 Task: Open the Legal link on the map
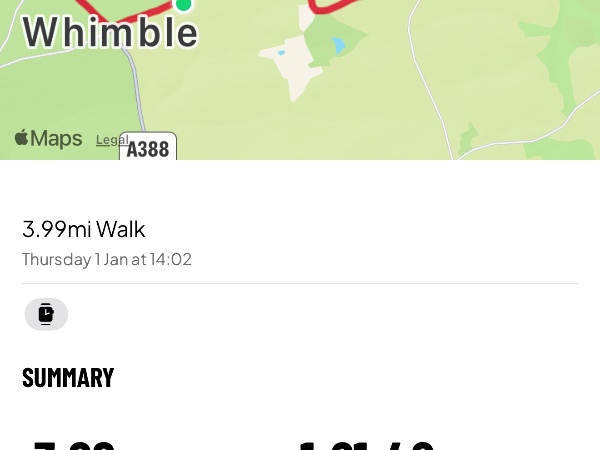[x=112, y=140]
